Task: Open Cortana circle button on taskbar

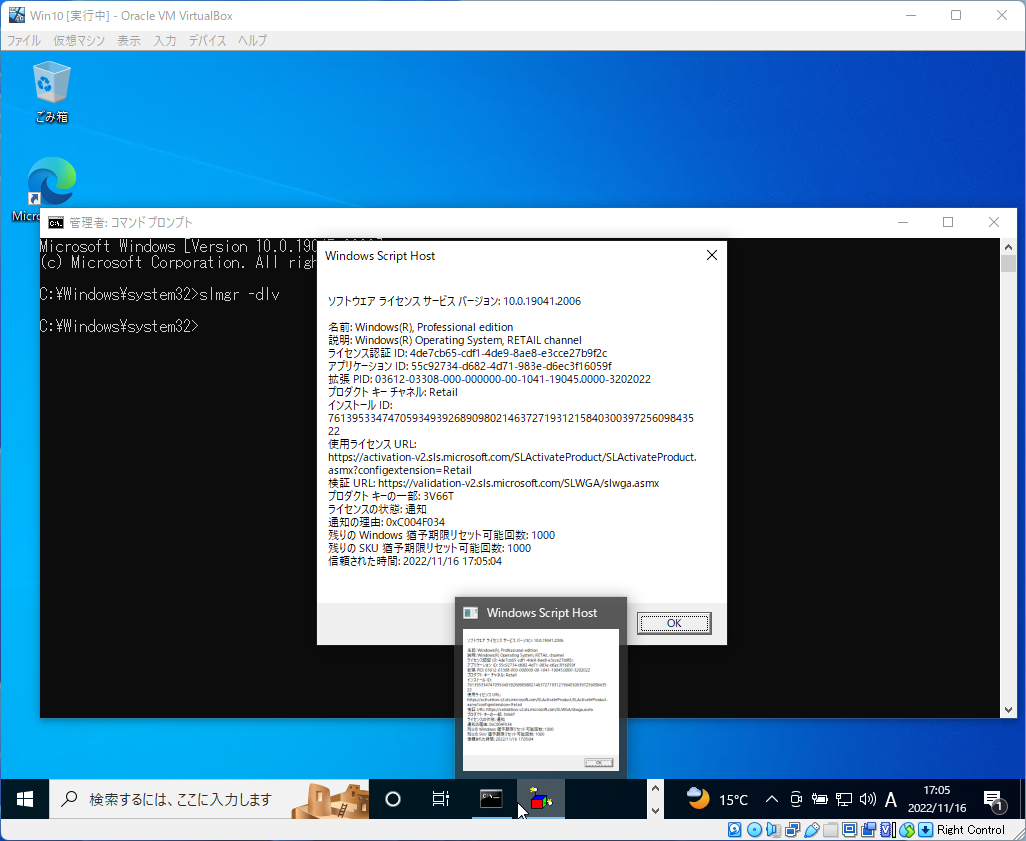Action: pyautogui.click(x=393, y=799)
